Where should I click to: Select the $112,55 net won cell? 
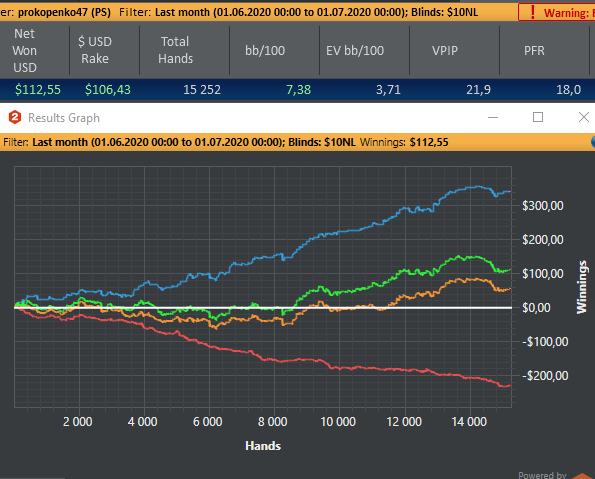click(38, 90)
